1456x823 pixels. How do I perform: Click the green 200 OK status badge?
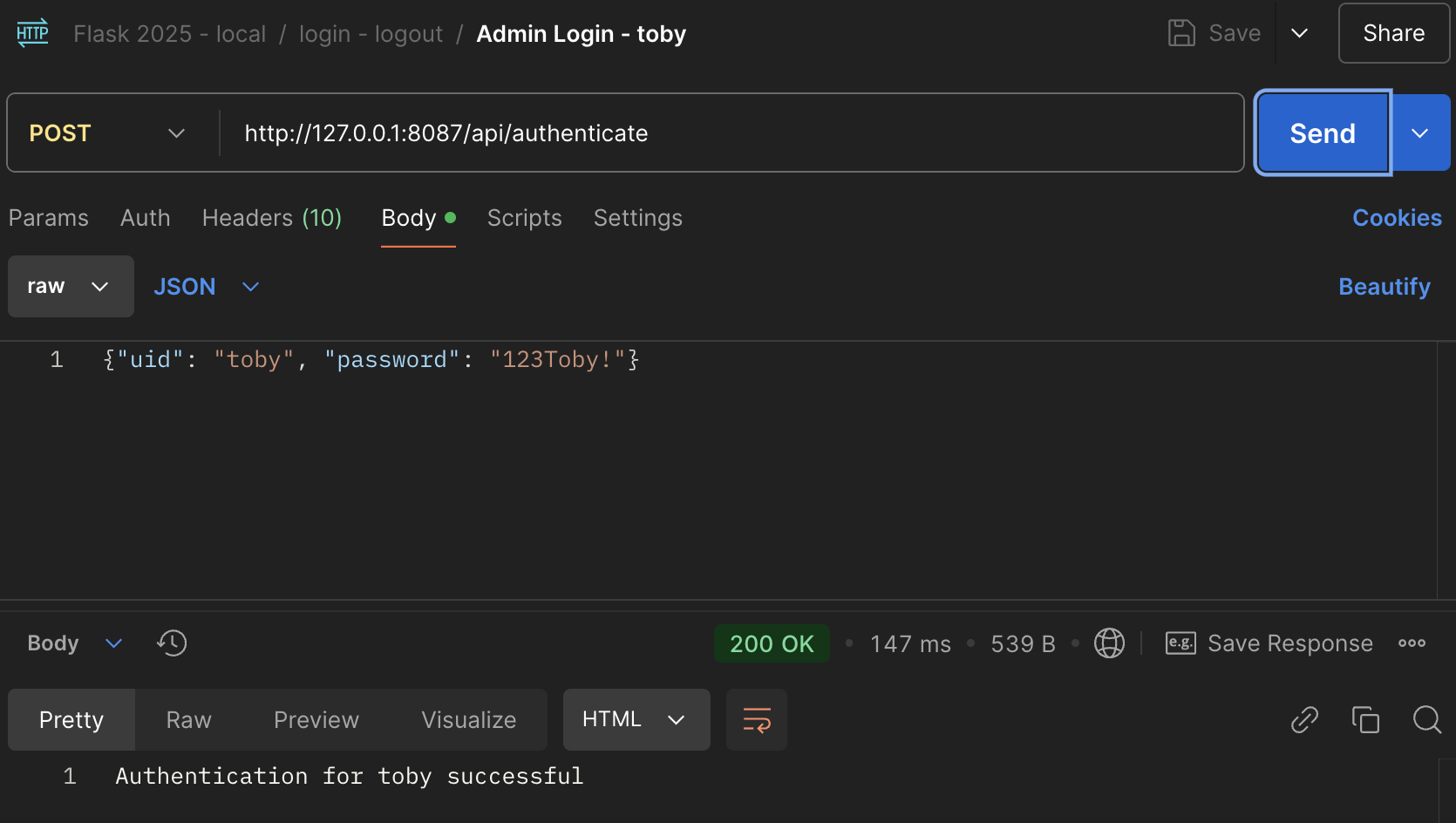771,643
